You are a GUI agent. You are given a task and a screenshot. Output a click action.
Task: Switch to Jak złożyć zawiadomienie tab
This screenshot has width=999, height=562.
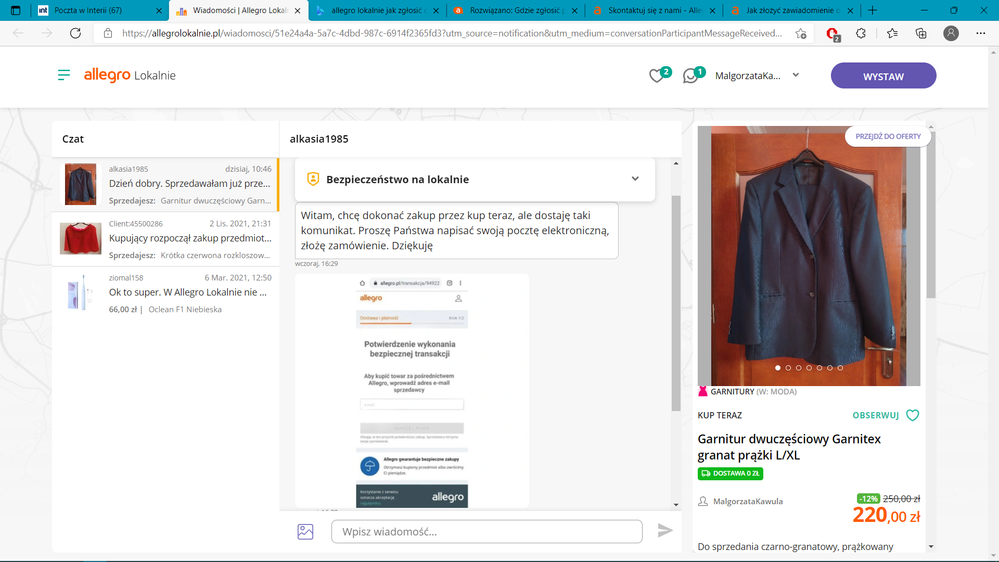(791, 11)
